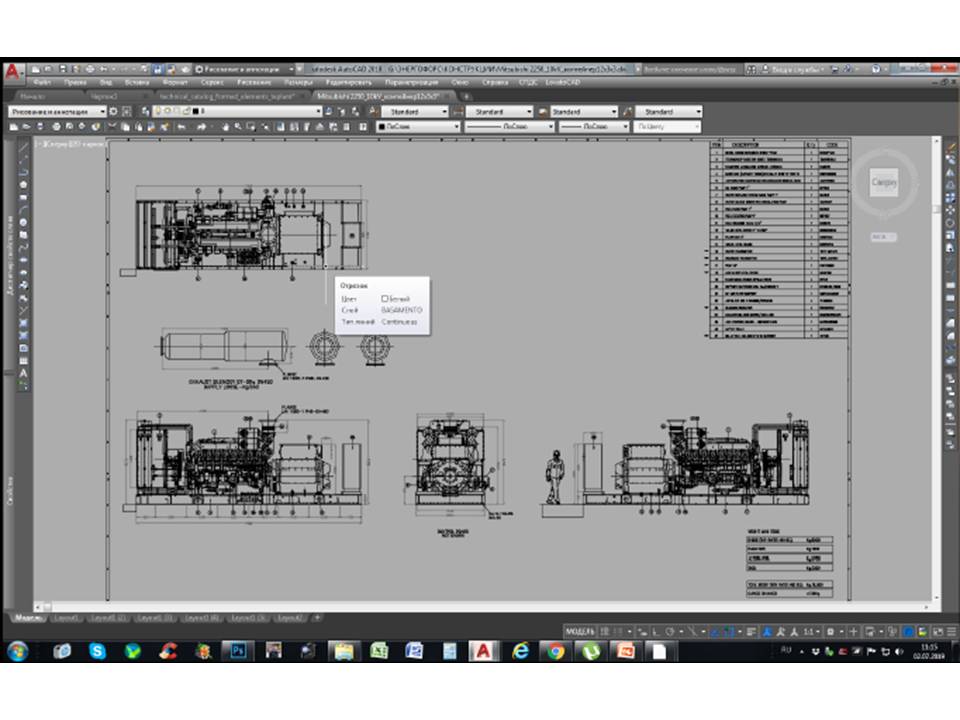Click the ViewCube top face
This screenshot has height=720, width=960.
[884, 183]
